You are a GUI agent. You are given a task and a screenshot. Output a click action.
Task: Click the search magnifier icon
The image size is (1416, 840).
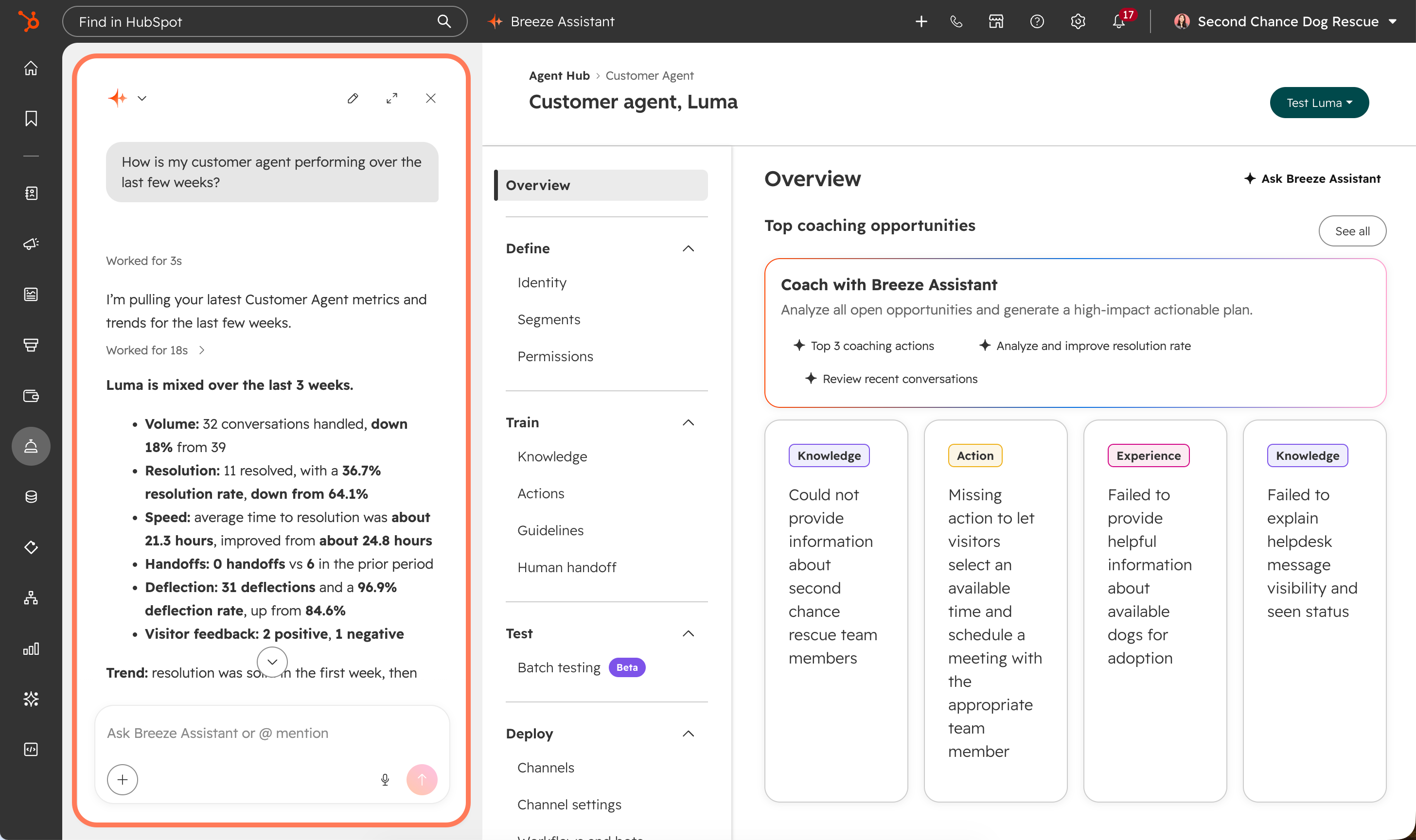tap(444, 21)
